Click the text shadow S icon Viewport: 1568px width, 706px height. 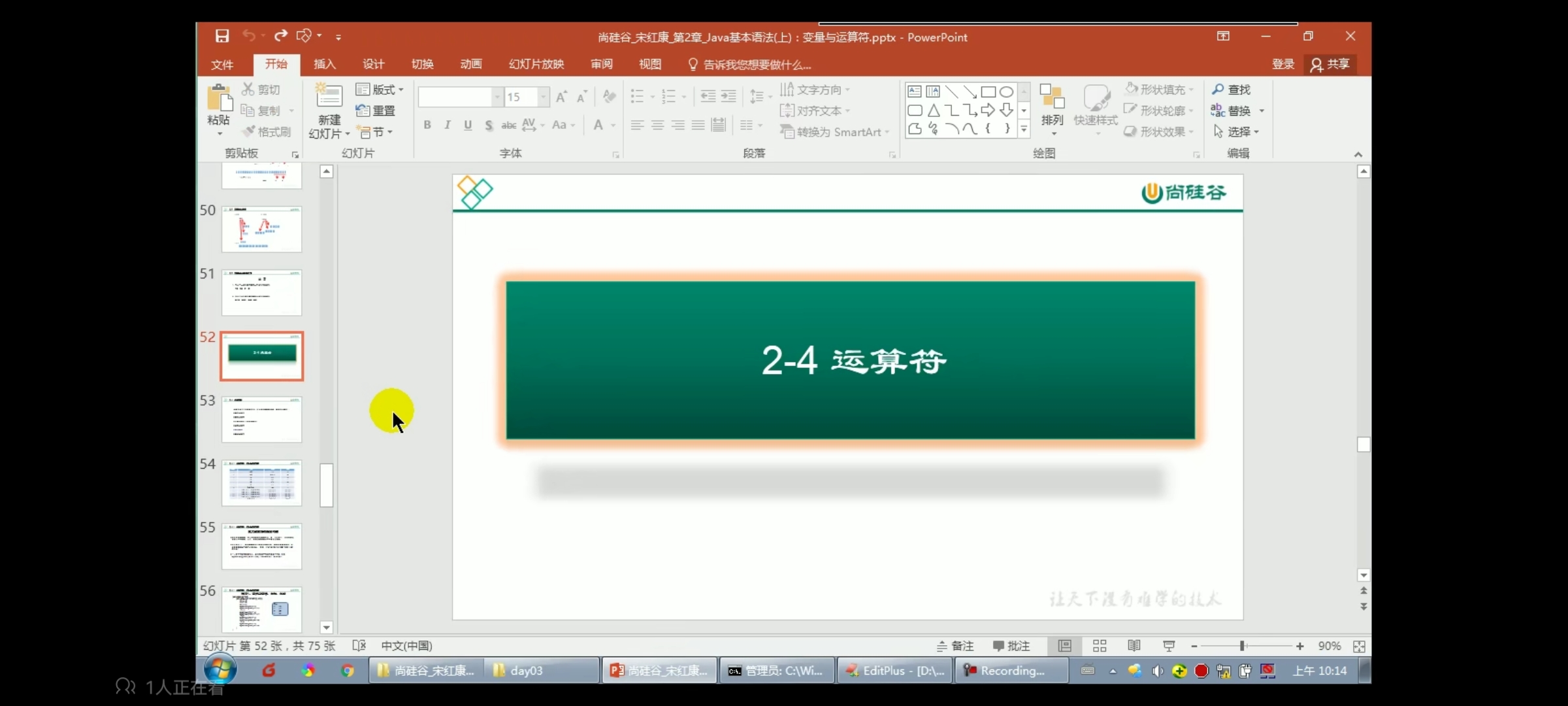489,125
